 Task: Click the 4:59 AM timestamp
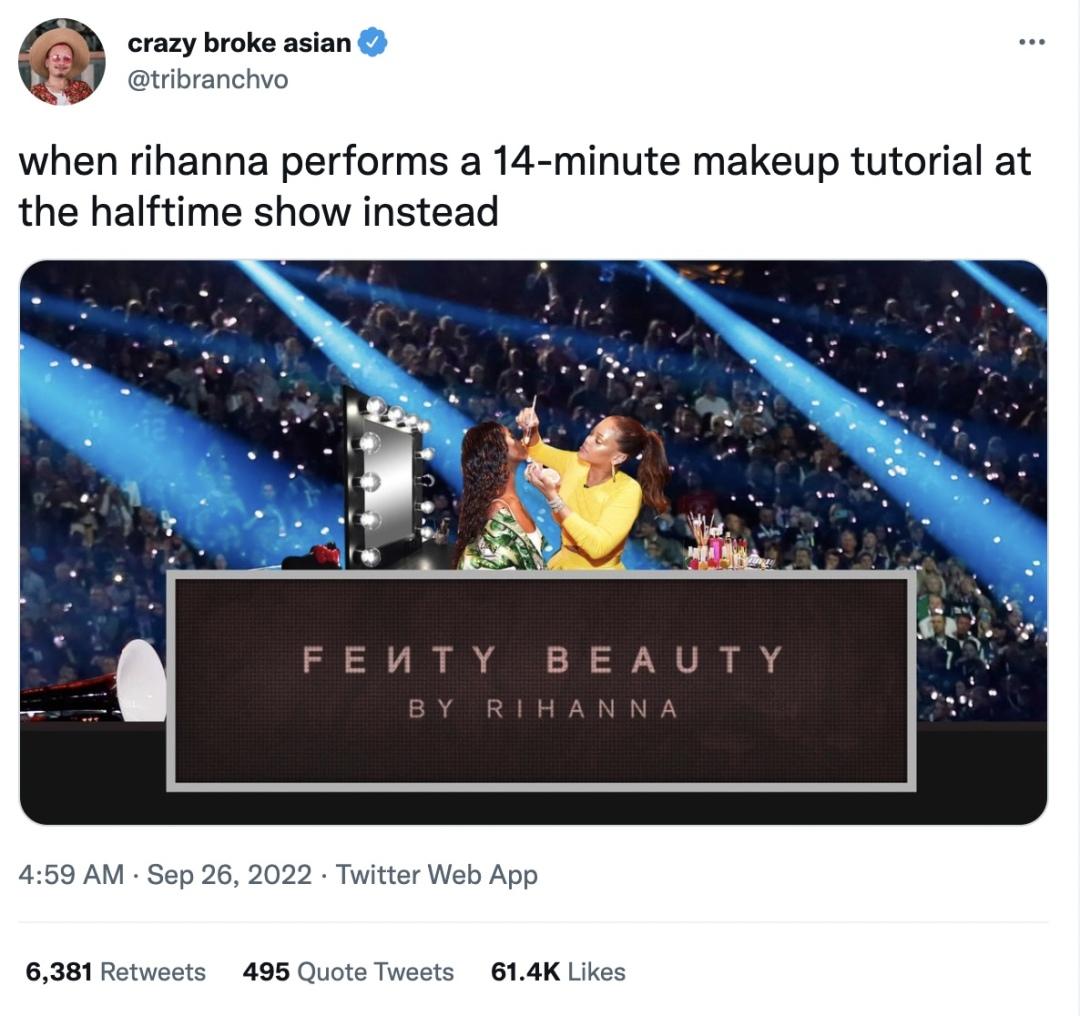(x=71, y=875)
